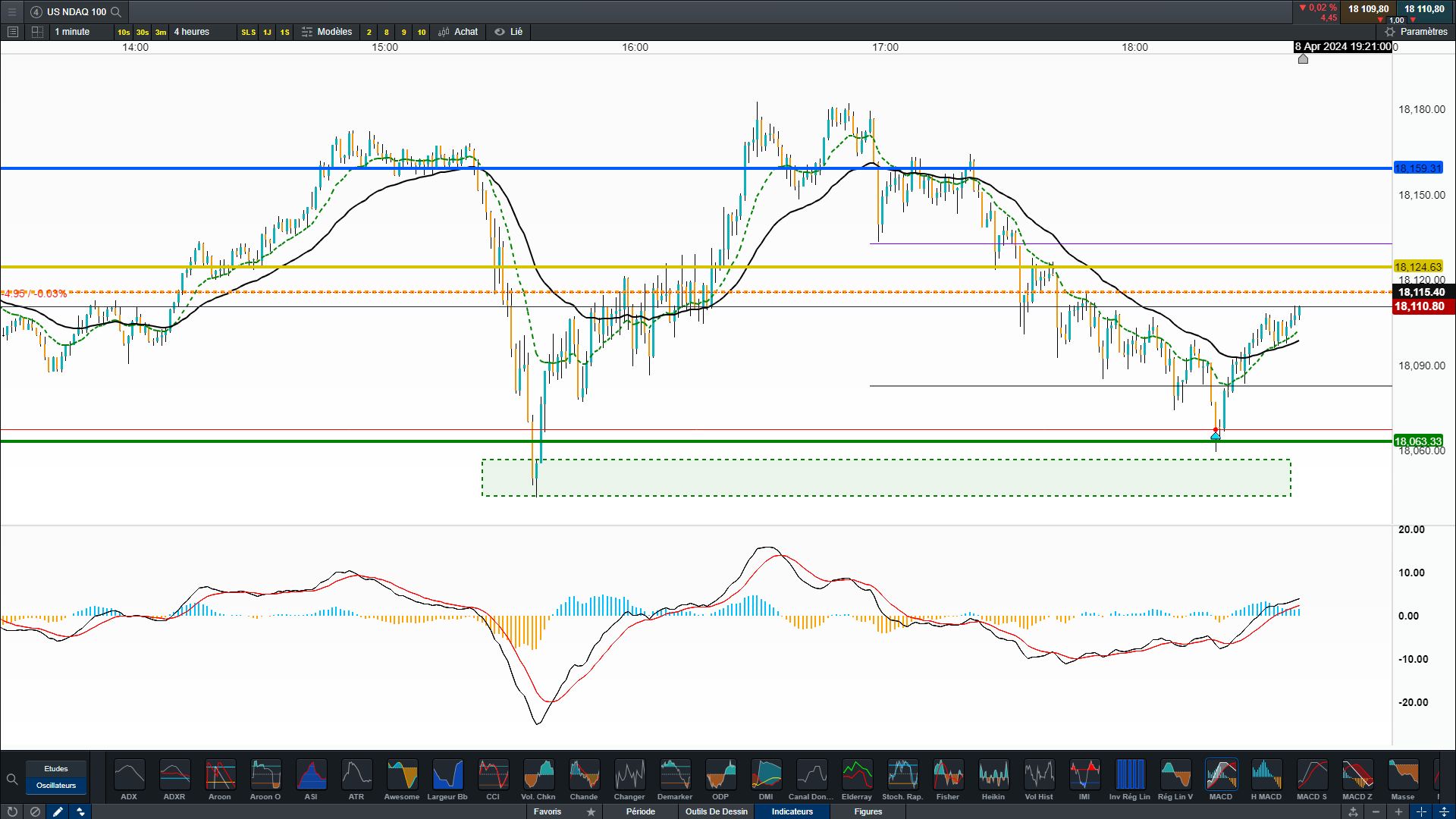Viewport: 1456px width, 819px height.
Task: Open Paramètres settings
Action: [1416, 32]
